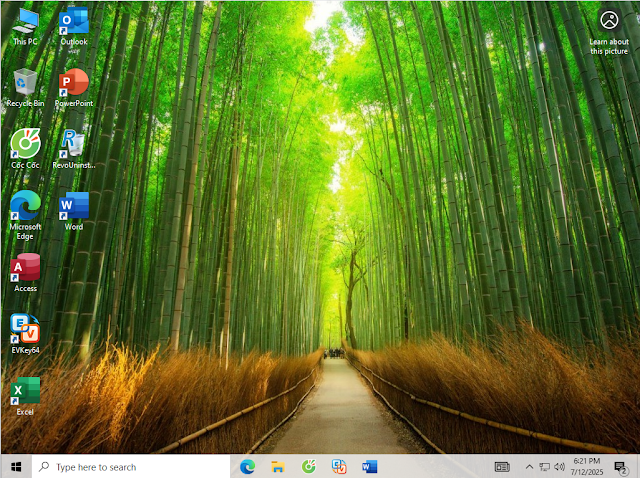The image size is (640, 478).
Task: Select the Outlook desktop shortcut
Action: (74, 27)
